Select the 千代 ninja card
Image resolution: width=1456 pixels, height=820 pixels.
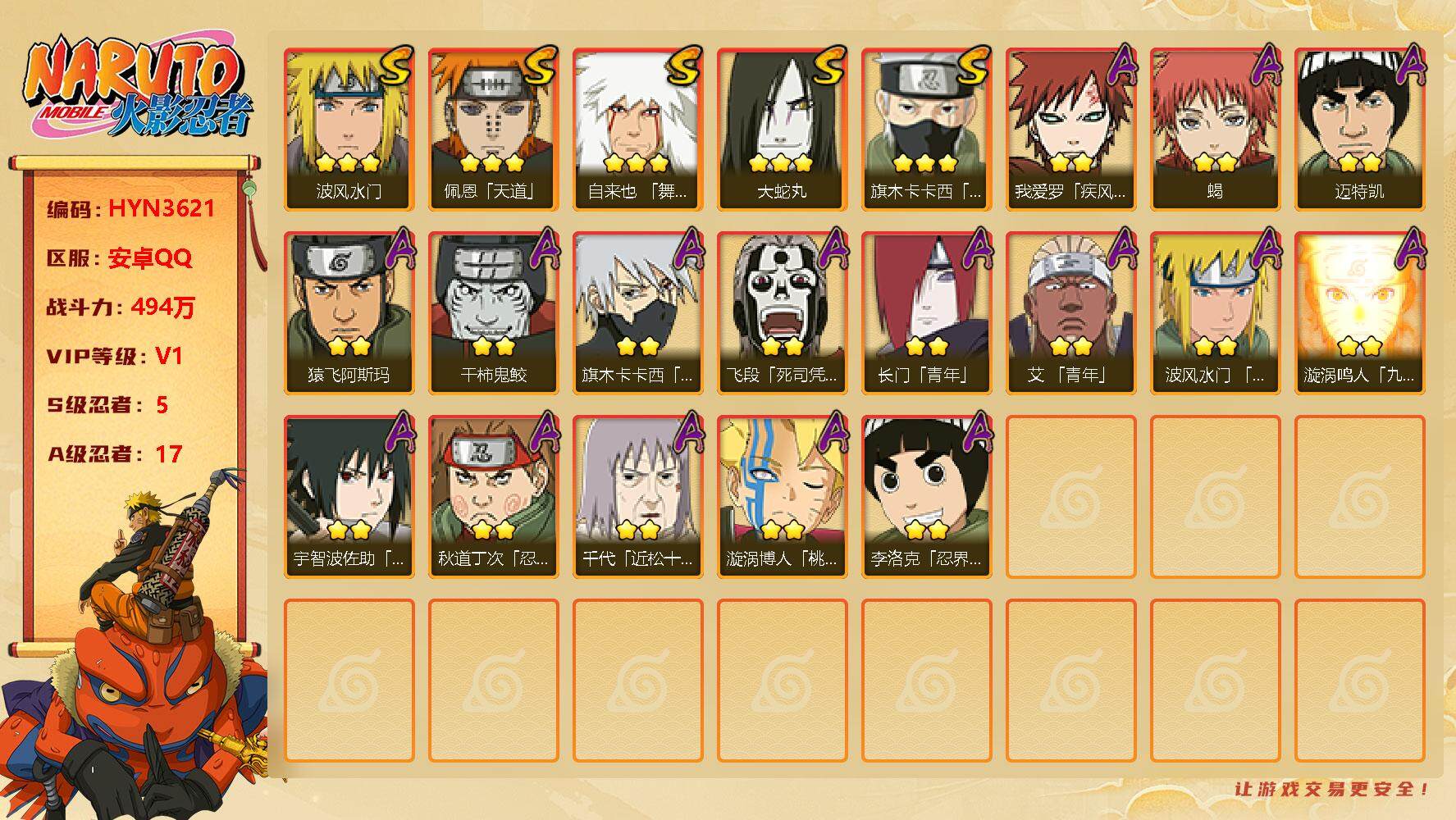pyautogui.click(x=638, y=497)
